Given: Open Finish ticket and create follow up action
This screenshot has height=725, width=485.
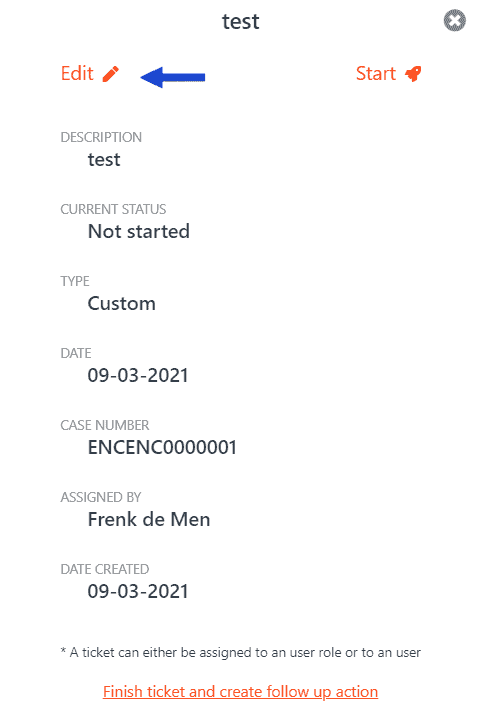Looking at the screenshot, I should tap(240, 692).
